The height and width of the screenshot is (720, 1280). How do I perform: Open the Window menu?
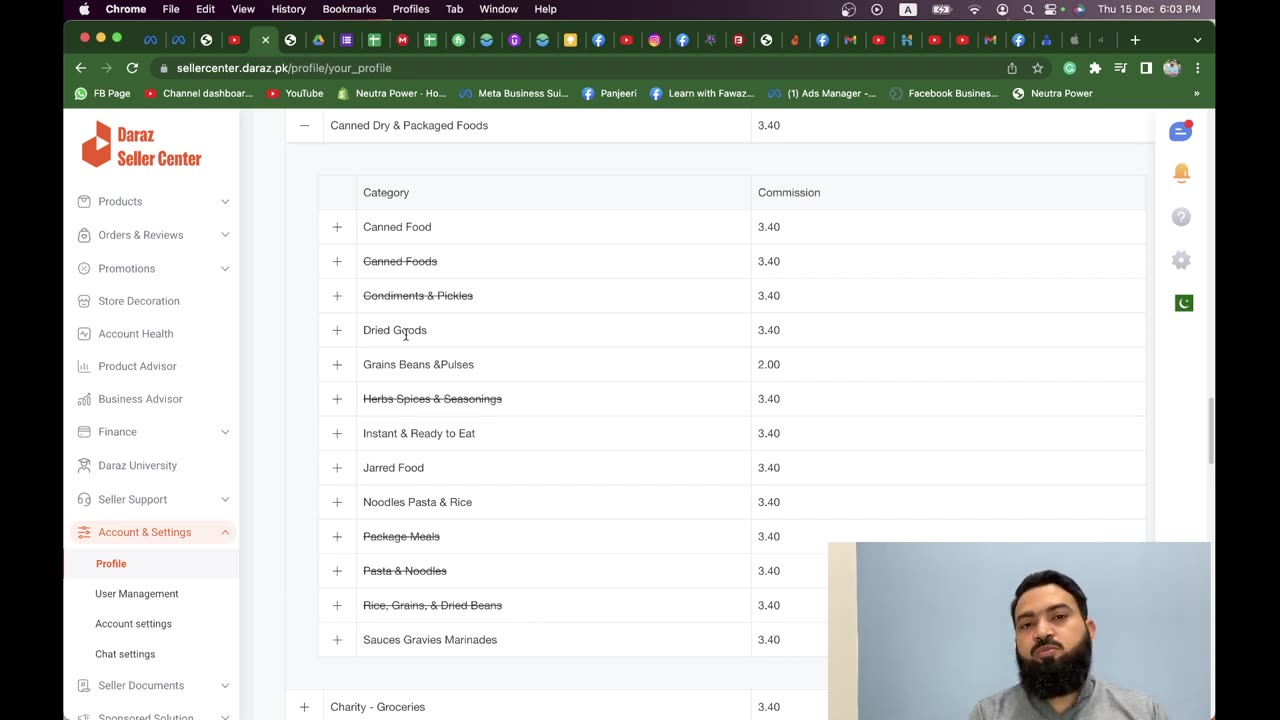coord(498,9)
